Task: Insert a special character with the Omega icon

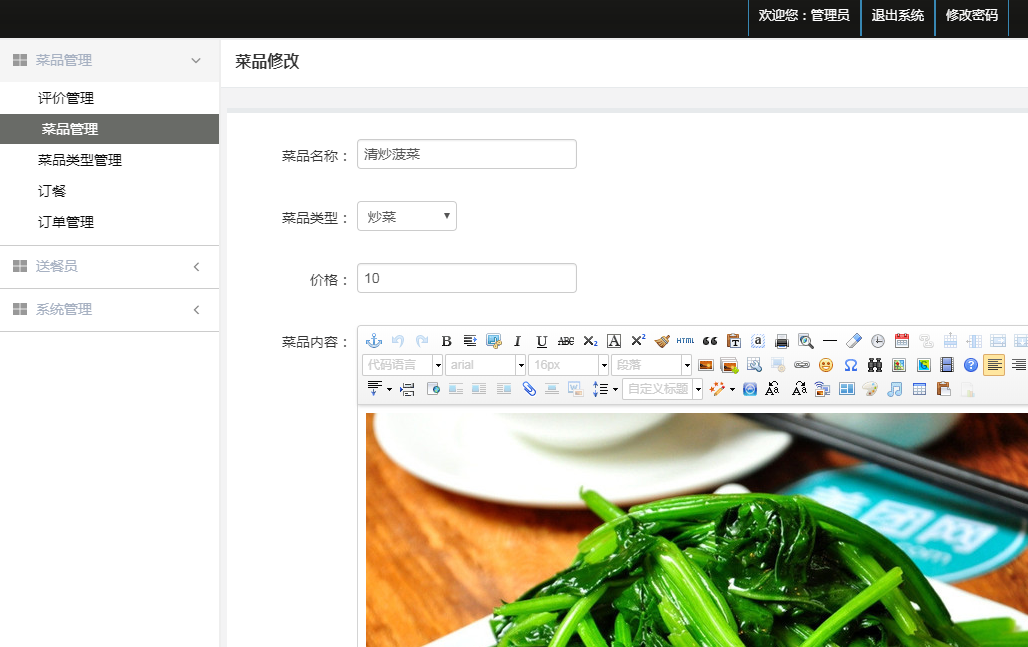Action: [851, 365]
